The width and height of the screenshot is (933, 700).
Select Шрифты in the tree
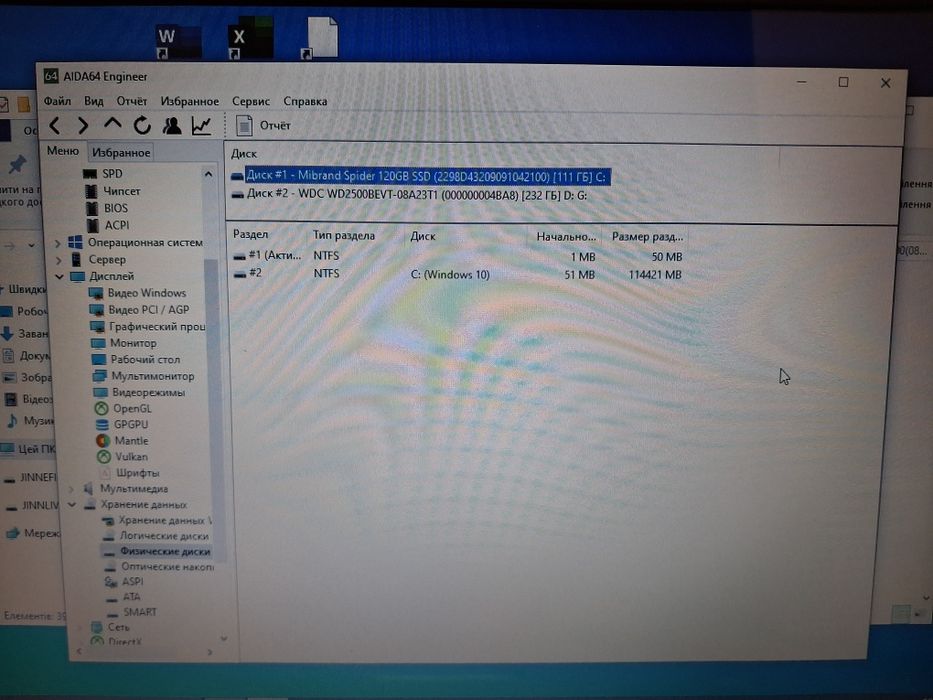[x=137, y=473]
